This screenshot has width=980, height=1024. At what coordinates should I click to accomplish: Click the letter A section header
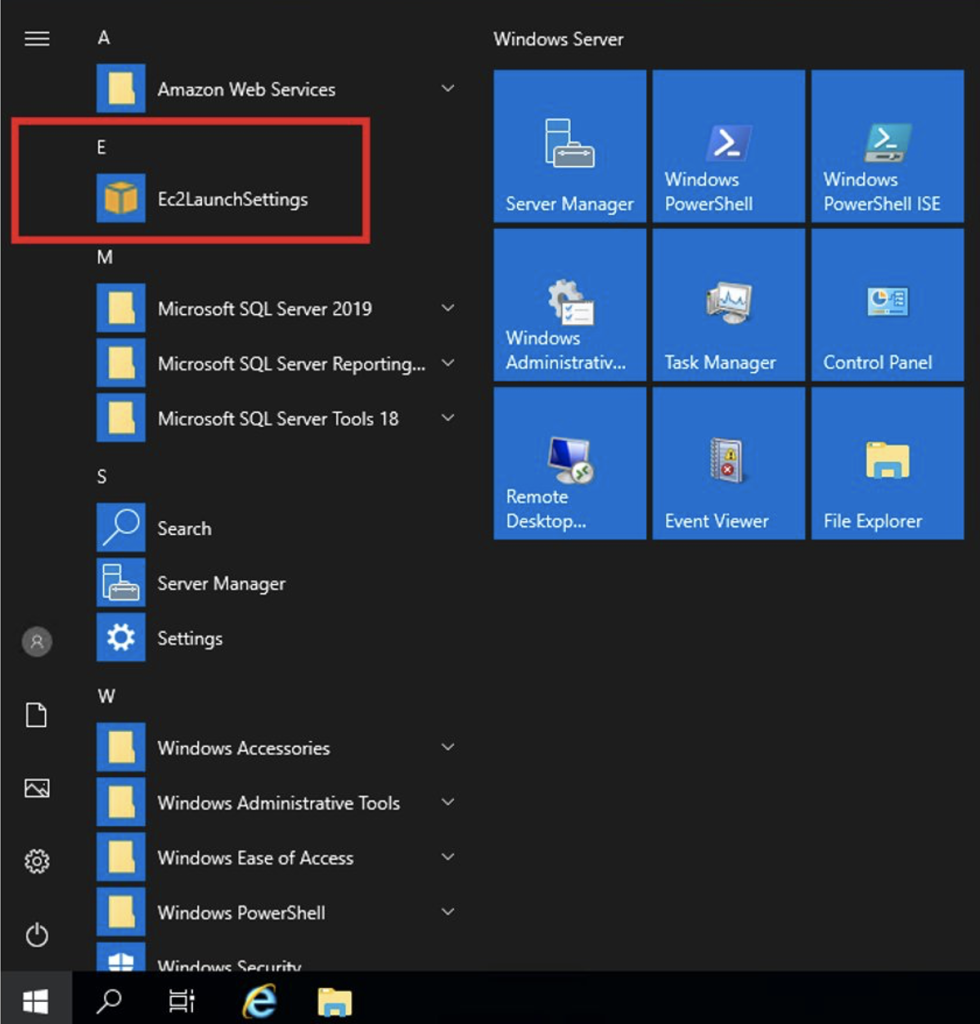[104, 38]
